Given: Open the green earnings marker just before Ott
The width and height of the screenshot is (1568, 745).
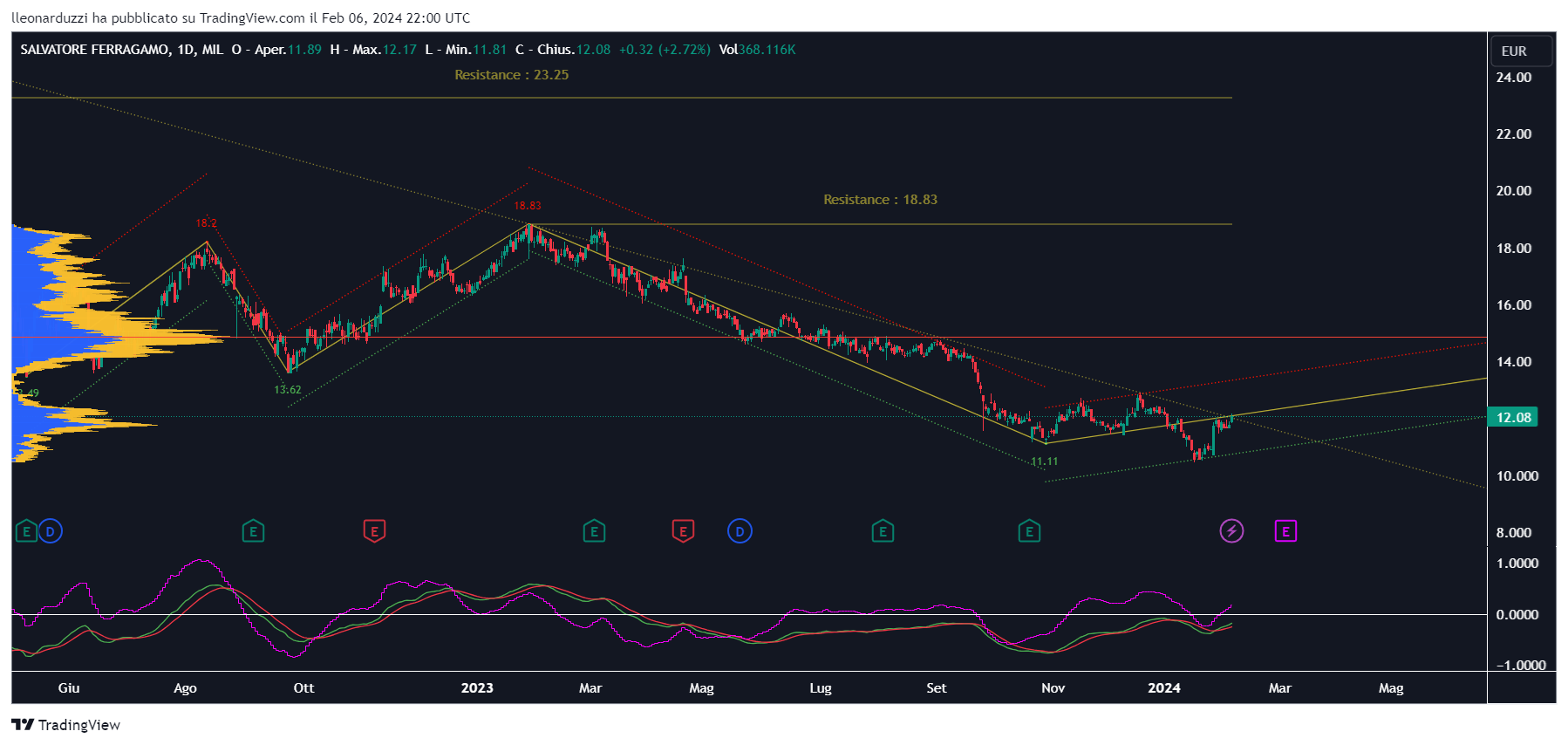Looking at the screenshot, I should coord(253,531).
